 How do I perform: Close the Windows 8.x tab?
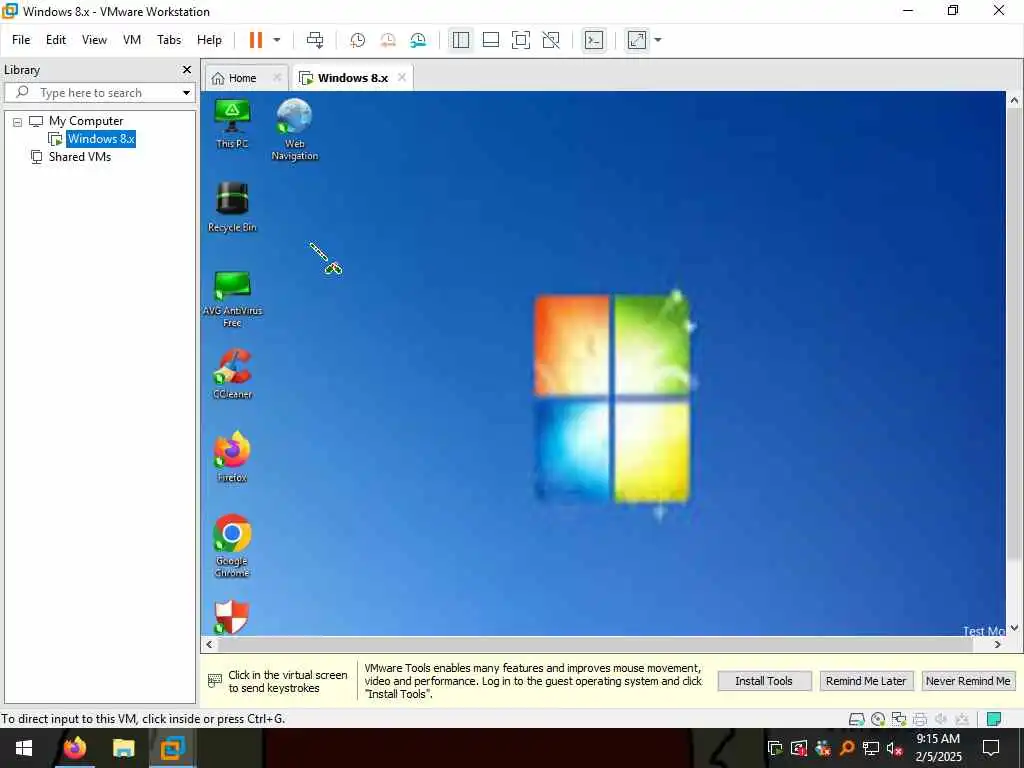click(x=402, y=77)
